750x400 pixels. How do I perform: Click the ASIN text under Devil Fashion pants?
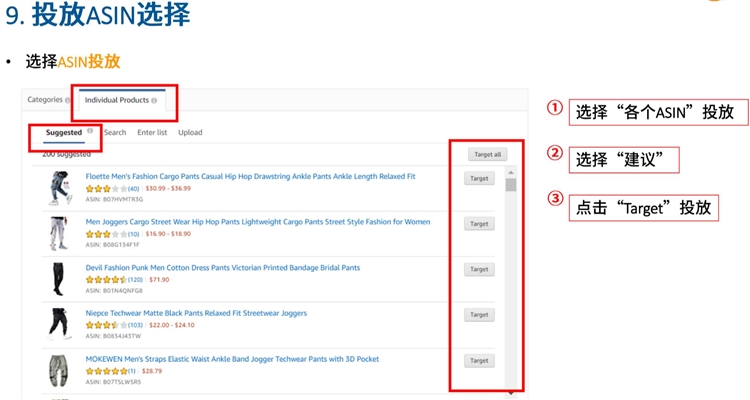(x=114, y=291)
